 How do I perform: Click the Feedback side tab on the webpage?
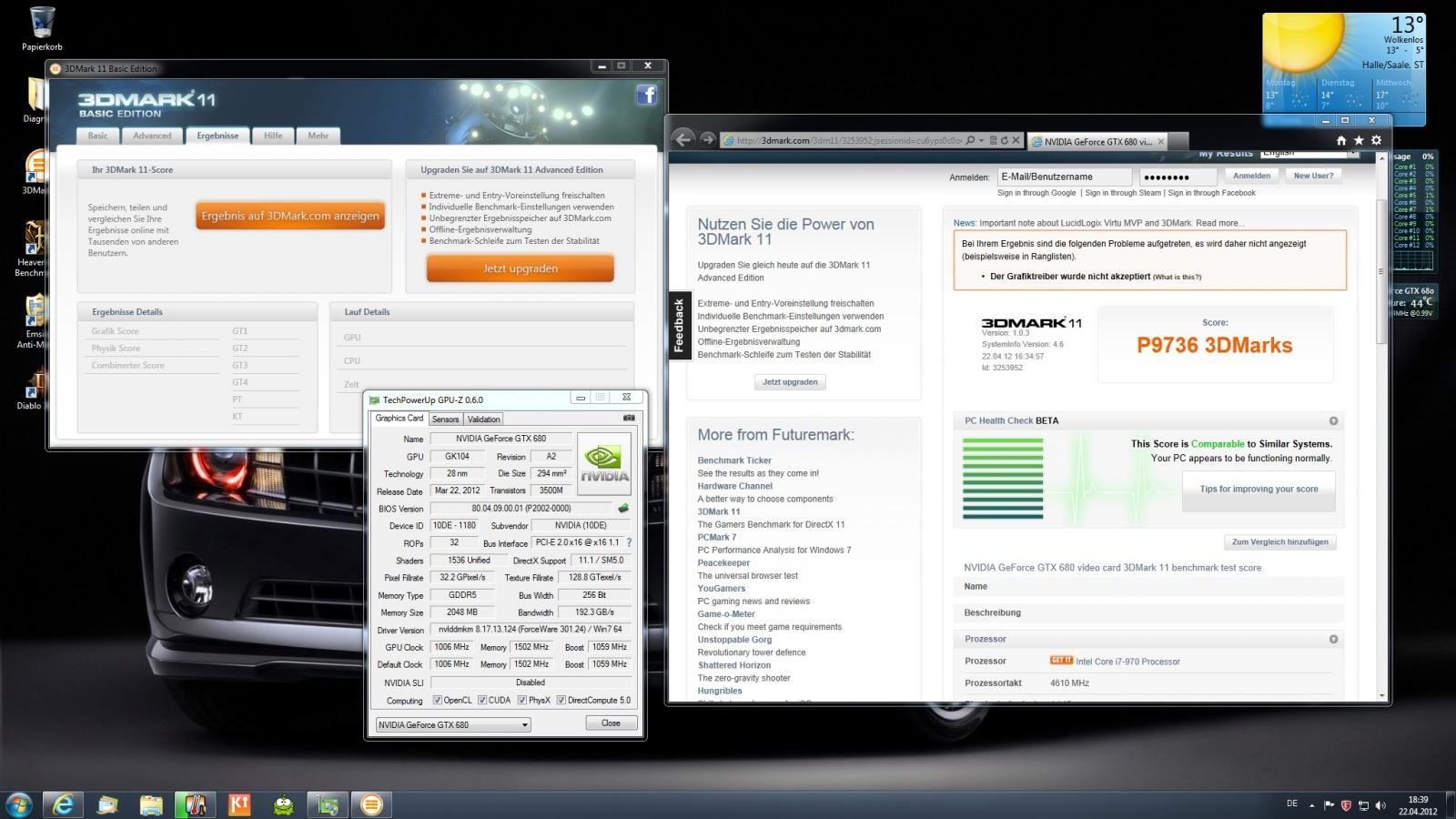(679, 326)
